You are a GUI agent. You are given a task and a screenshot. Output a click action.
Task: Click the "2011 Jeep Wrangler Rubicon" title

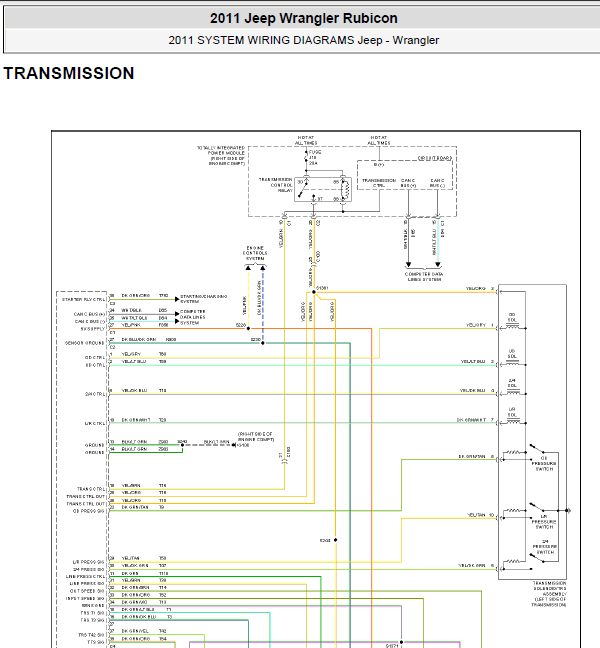pos(304,18)
